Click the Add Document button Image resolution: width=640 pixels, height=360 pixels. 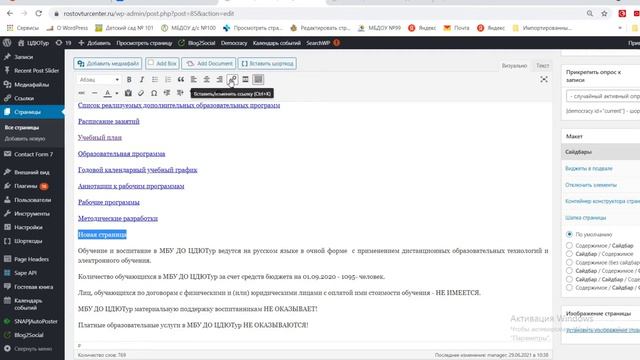click(x=209, y=64)
